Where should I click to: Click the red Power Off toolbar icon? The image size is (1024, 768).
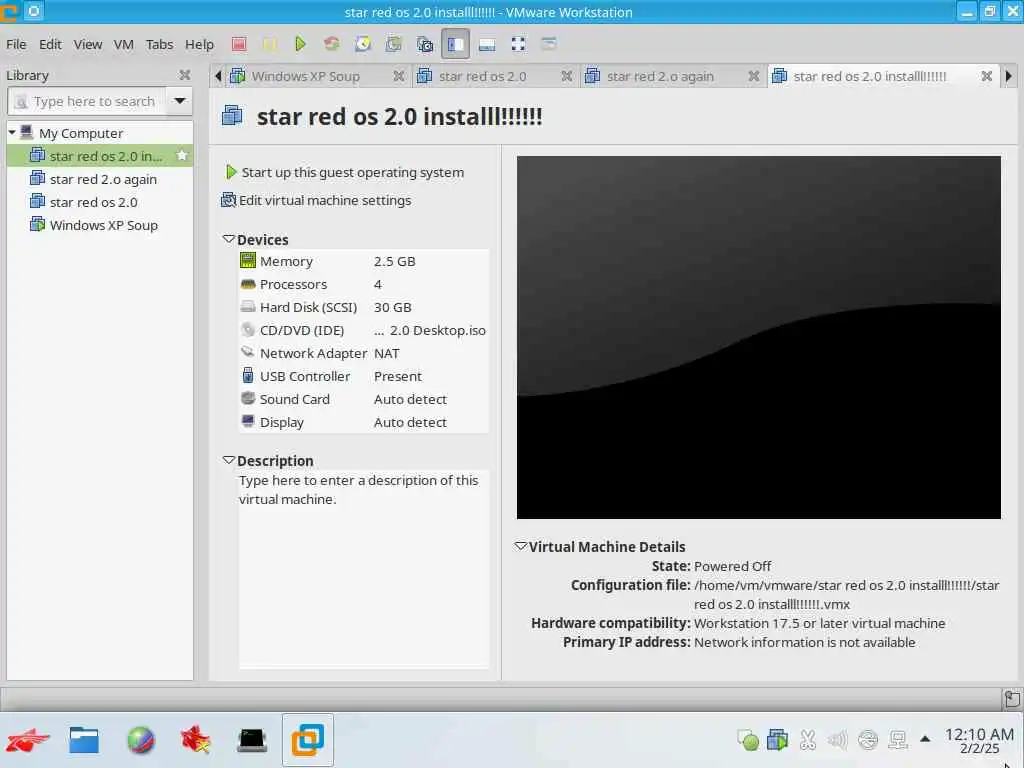[x=239, y=44]
